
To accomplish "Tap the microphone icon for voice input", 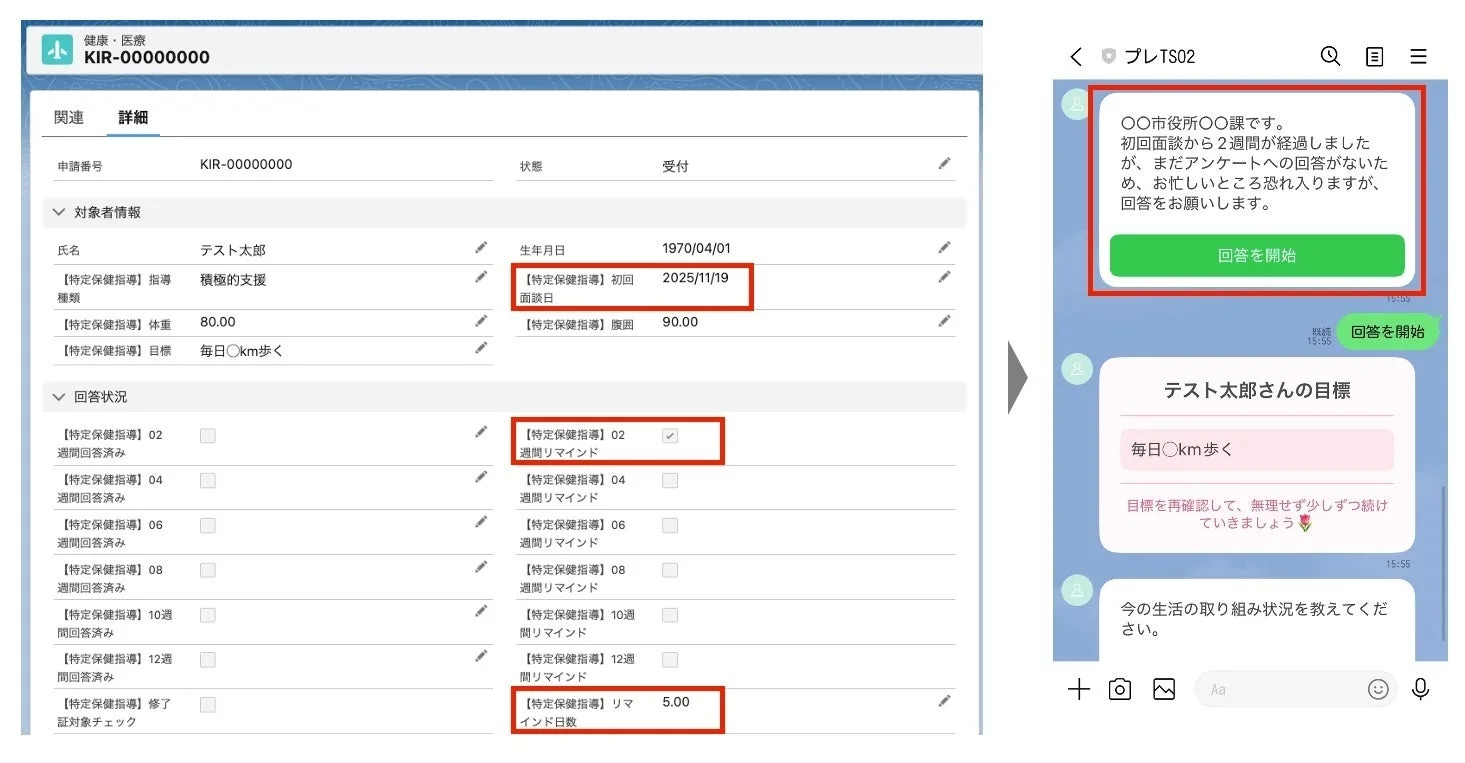I will point(1421,689).
